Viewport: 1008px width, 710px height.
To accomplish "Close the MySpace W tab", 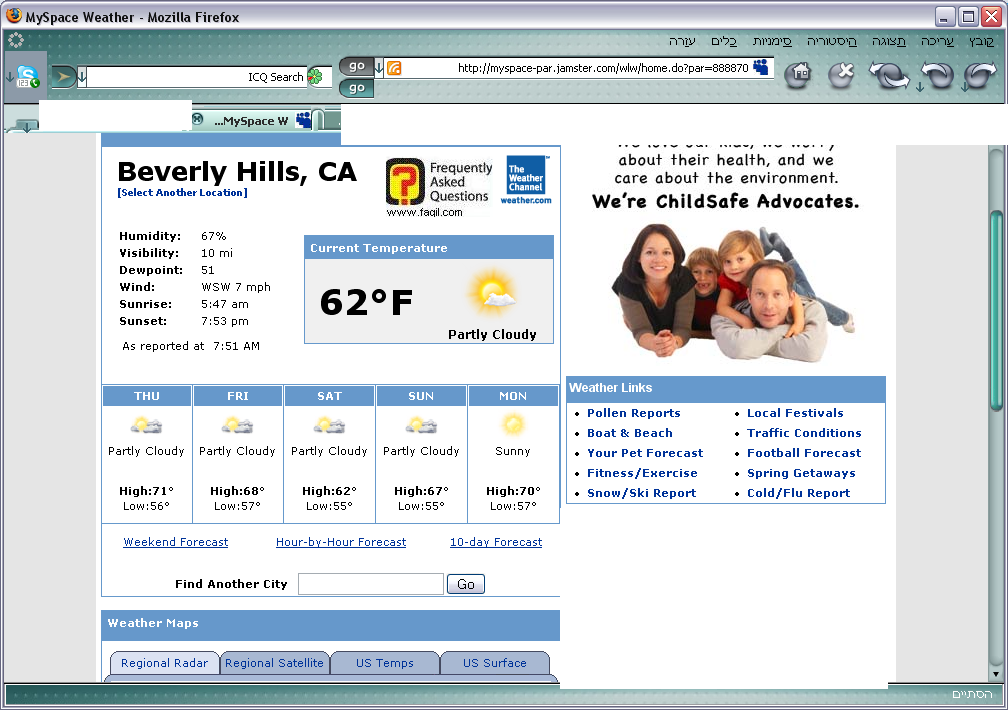I will 198,120.
